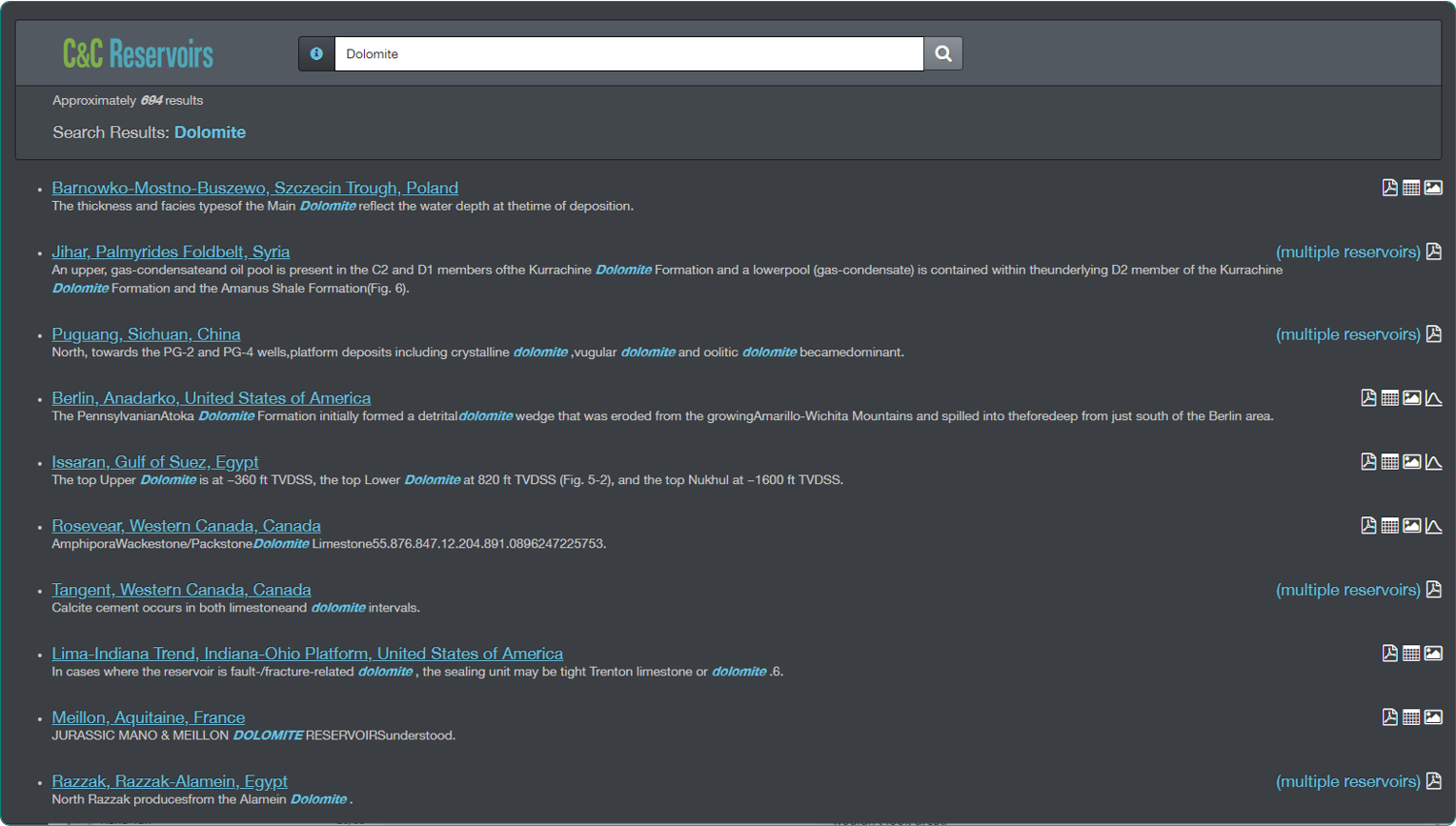This screenshot has height=826, width=1456.
Task: Open PDF icon for Lima-Indiana Trend result
Action: point(1389,654)
